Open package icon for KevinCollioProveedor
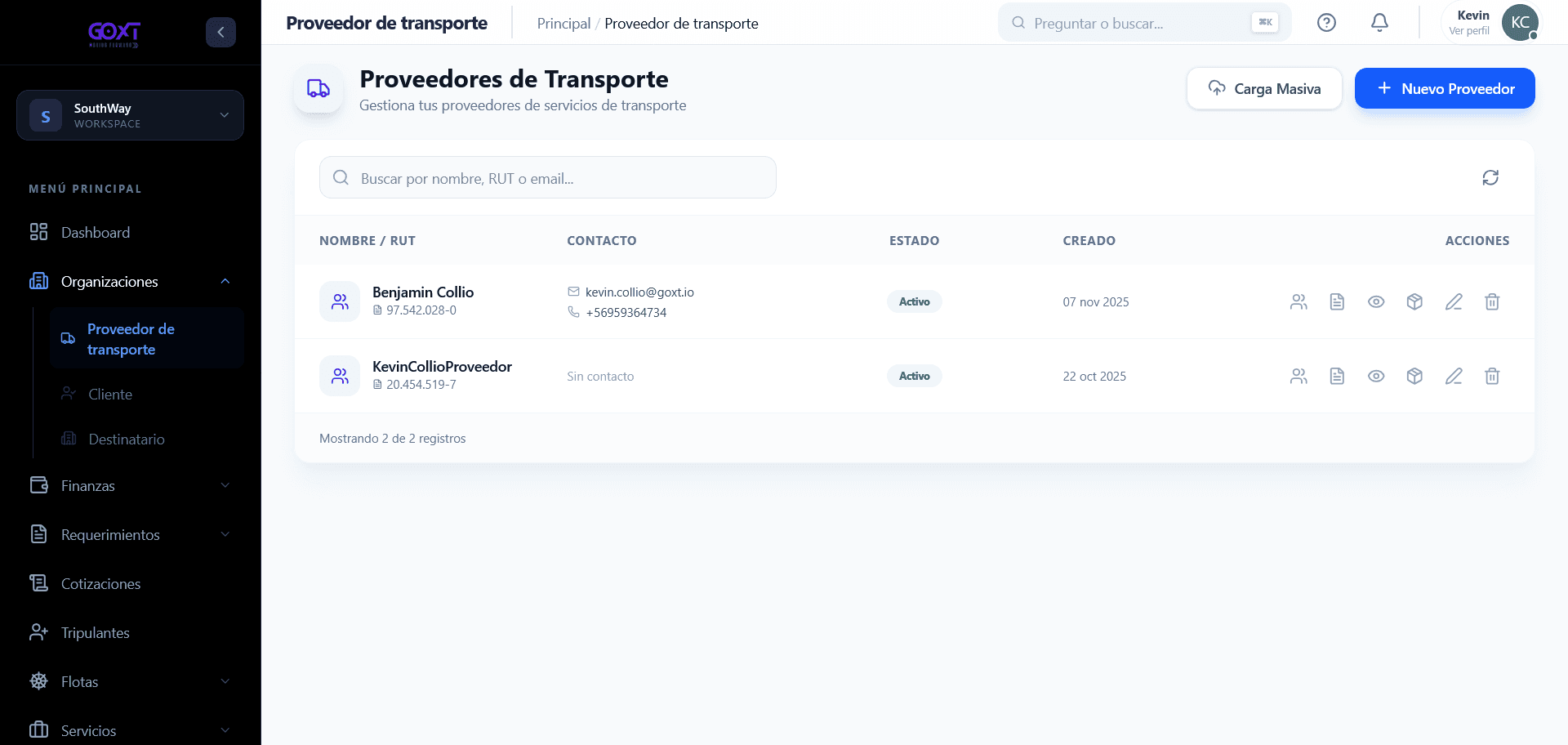This screenshot has height=745, width=1568. click(1414, 377)
